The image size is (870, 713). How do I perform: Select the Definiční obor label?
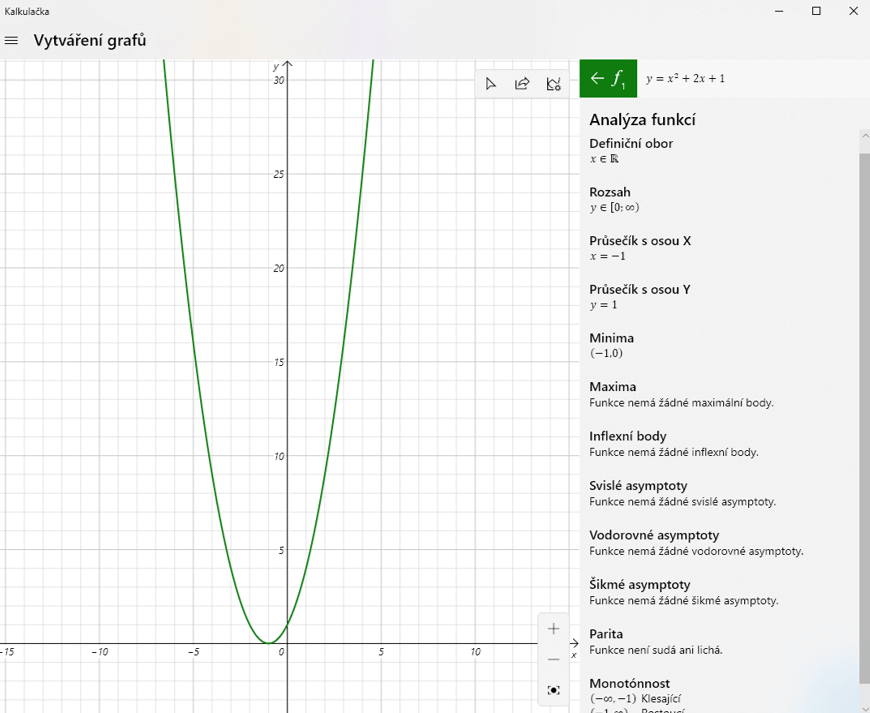[631, 143]
